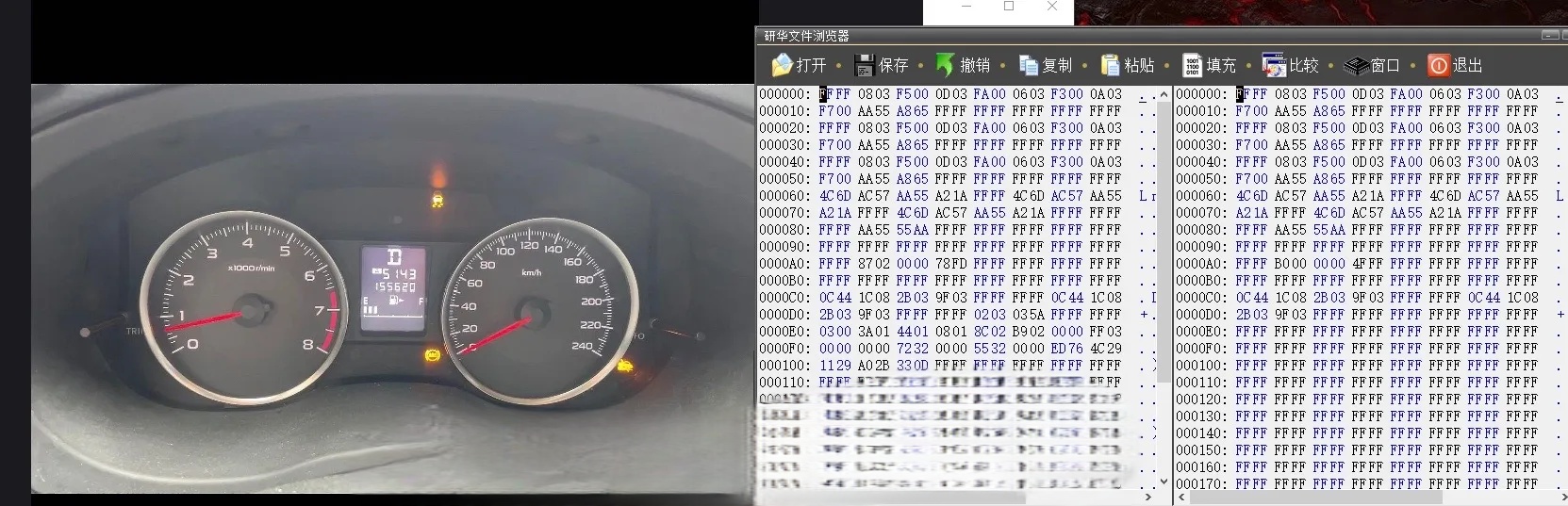Viewport: 1568px width, 506px height.
Task: Select address 000170 in right hex pane
Action: click(x=1201, y=484)
